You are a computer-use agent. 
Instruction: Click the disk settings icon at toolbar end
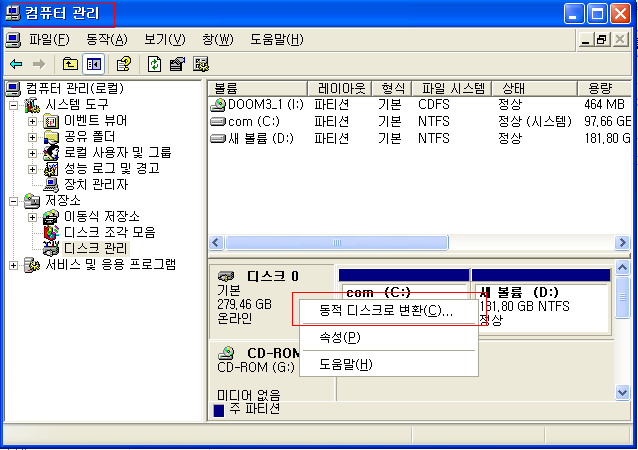tap(201, 64)
